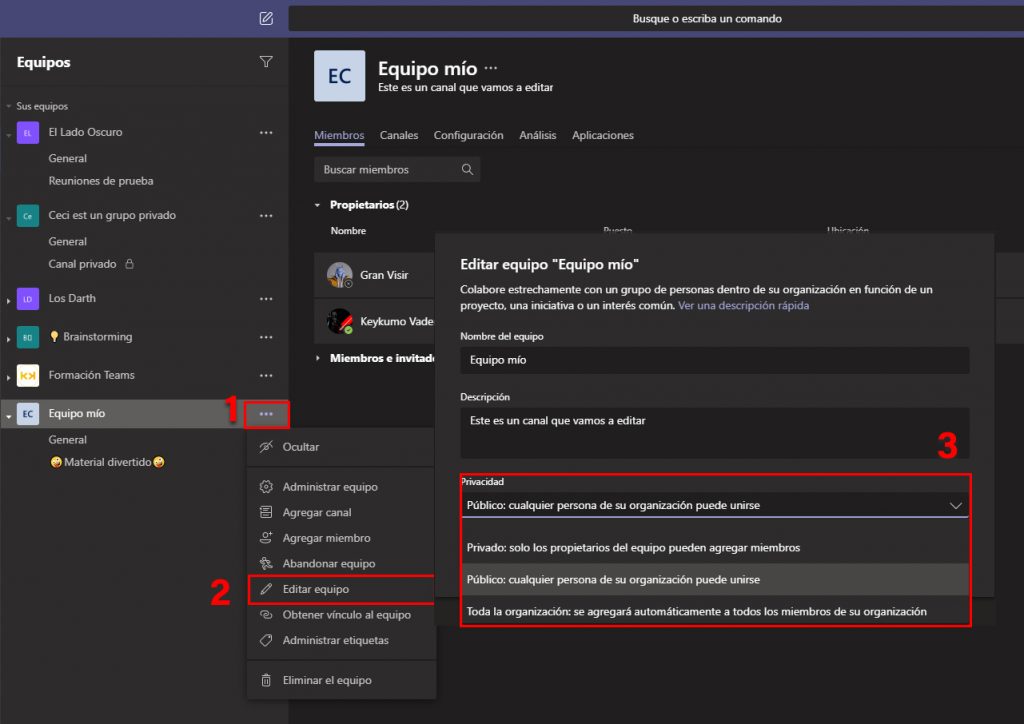The image size is (1024, 724).
Task: Expand Miembros e invitados section
Action: pyautogui.click(x=319, y=358)
